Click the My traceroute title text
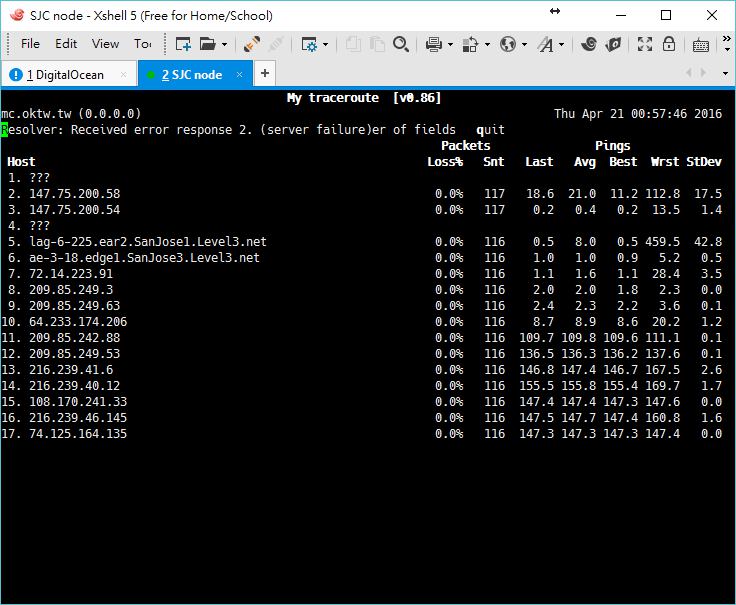Image resolution: width=736 pixels, height=605 pixels. (333, 98)
